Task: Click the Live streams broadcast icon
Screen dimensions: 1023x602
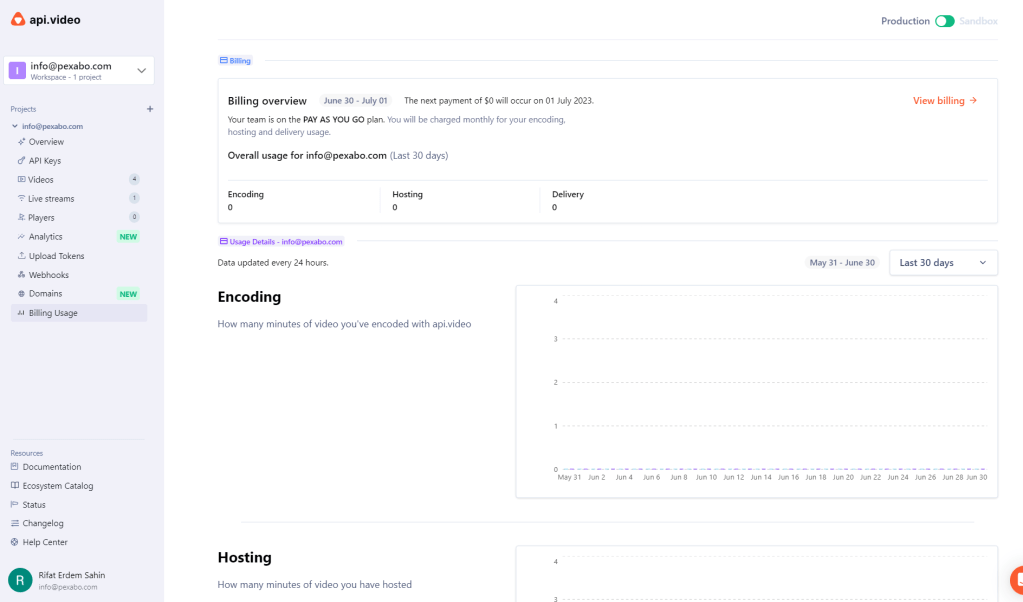Action: 22,198
